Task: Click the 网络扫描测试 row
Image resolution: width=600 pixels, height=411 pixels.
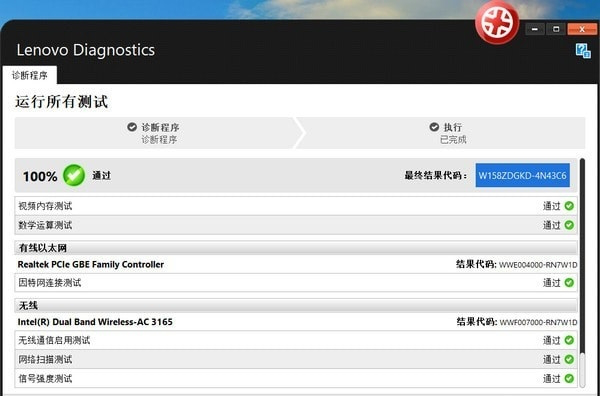Action: (296, 359)
